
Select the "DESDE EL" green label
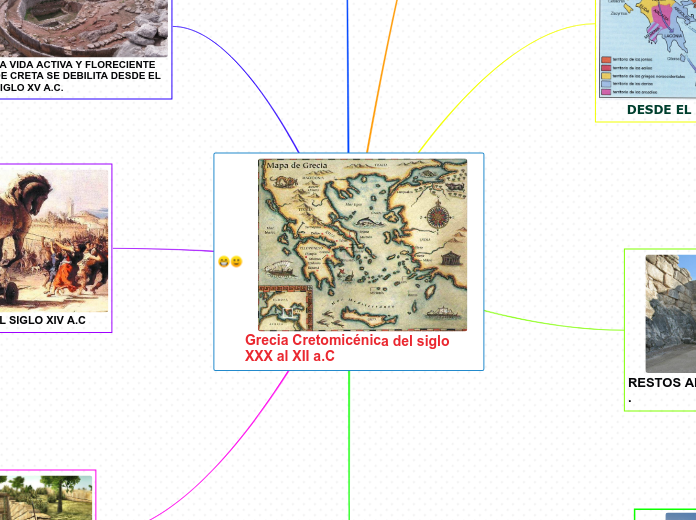[x=659, y=110]
